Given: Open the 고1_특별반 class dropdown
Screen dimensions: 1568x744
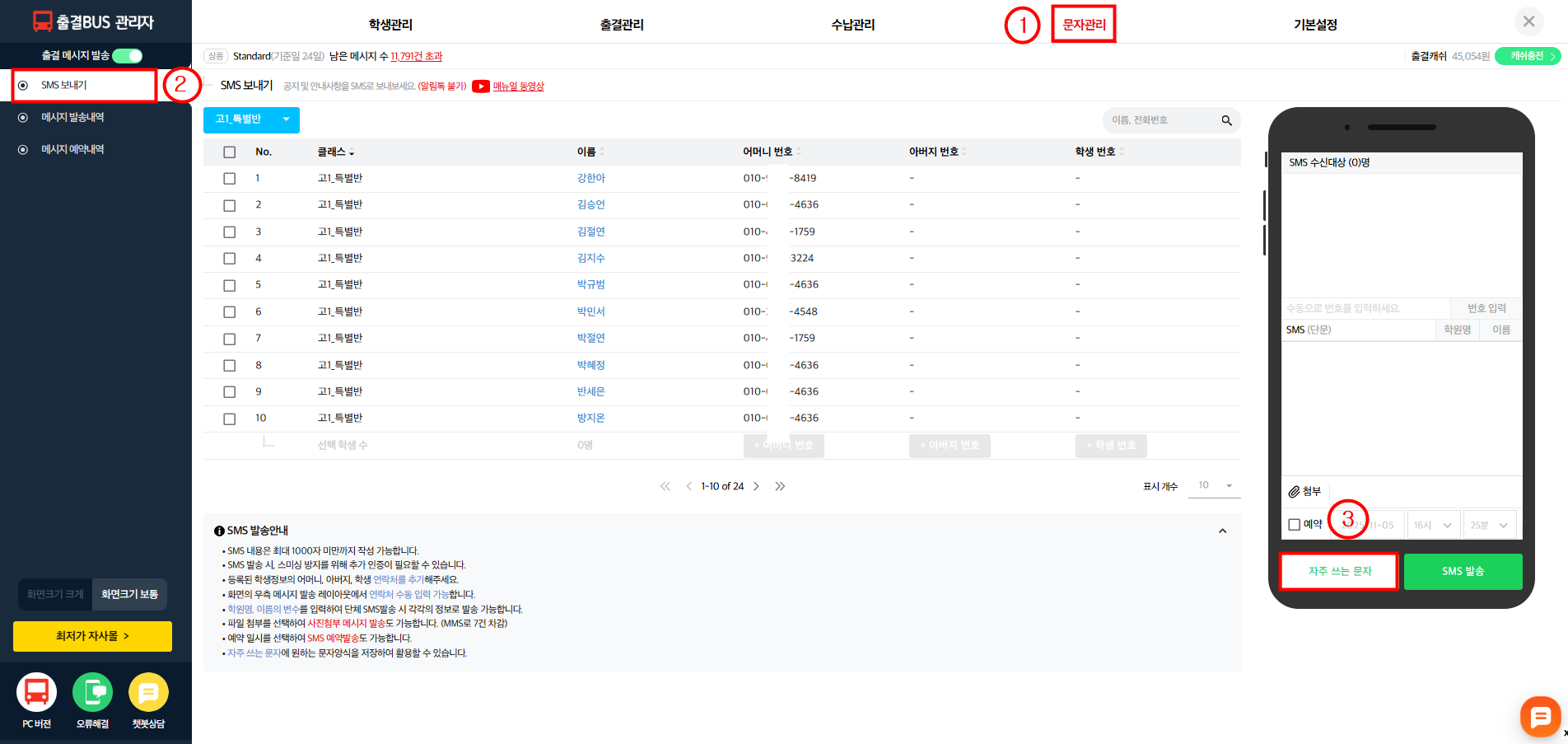Looking at the screenshot, I should tap(251, 119).
